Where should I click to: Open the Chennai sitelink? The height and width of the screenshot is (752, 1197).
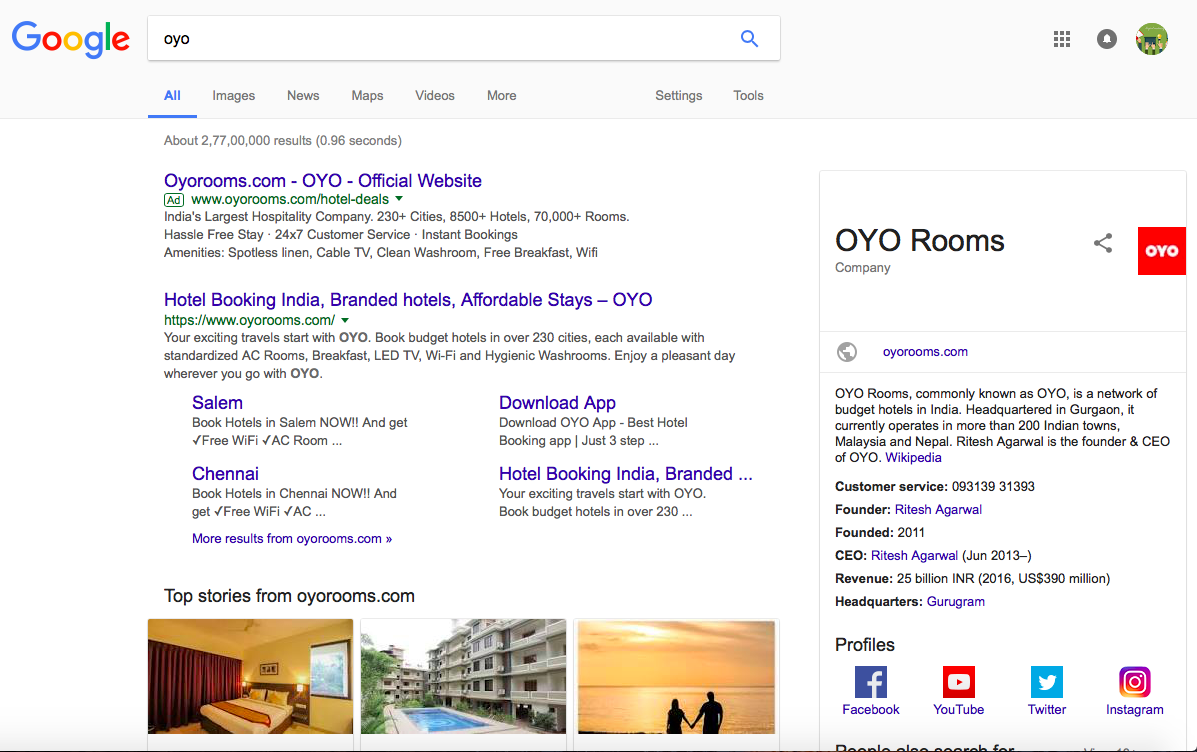225,474
